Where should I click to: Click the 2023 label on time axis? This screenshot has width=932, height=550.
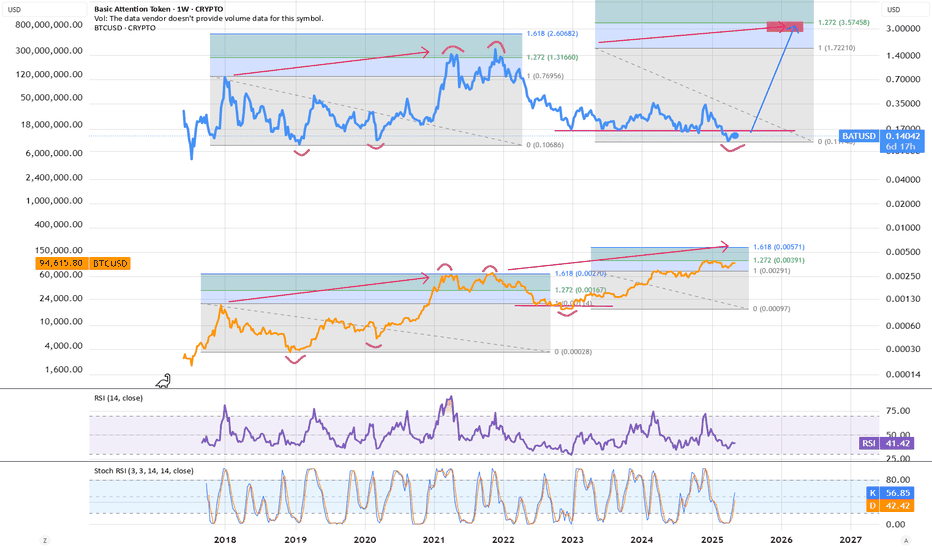pos(572,540)
